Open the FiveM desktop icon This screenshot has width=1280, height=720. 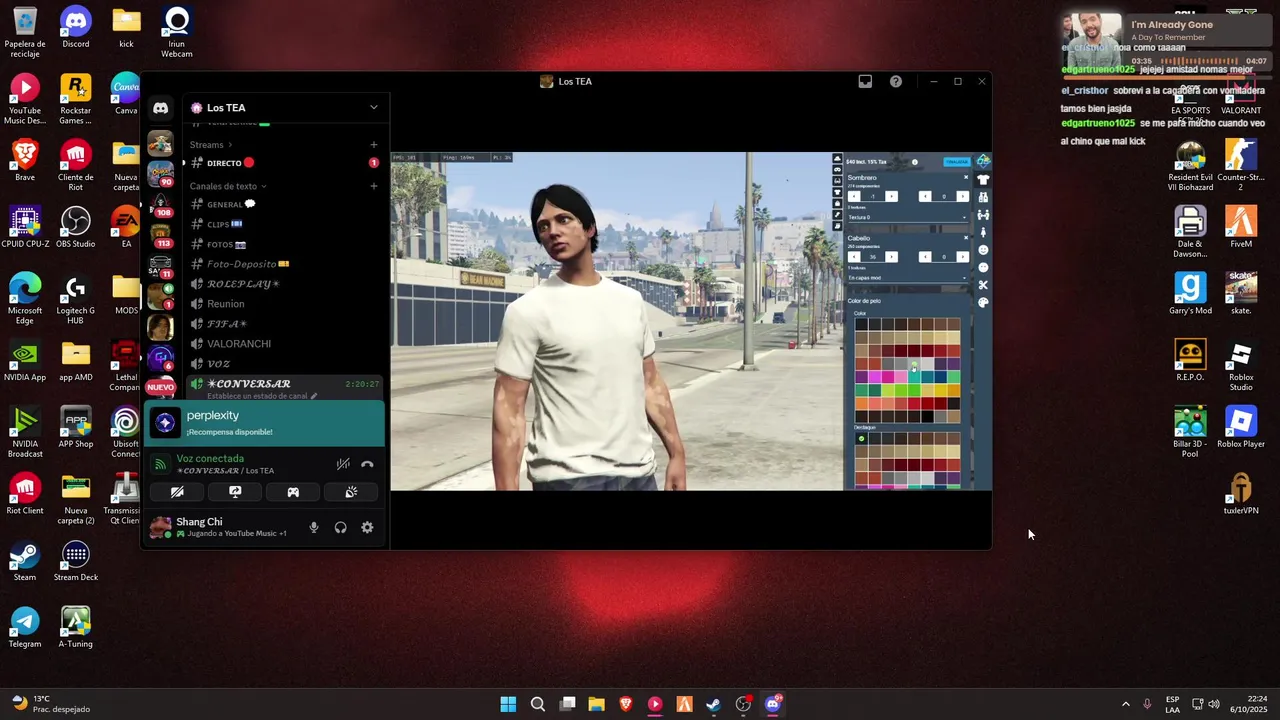coord(1241,228)
